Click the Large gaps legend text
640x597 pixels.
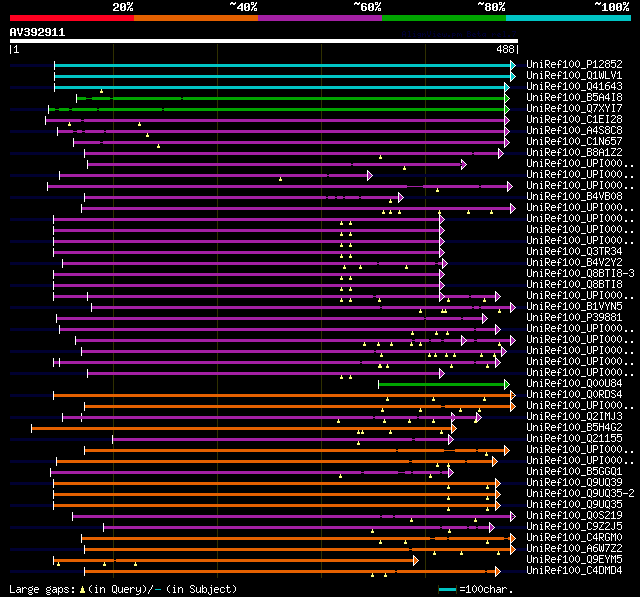click(x=123, y=590)
